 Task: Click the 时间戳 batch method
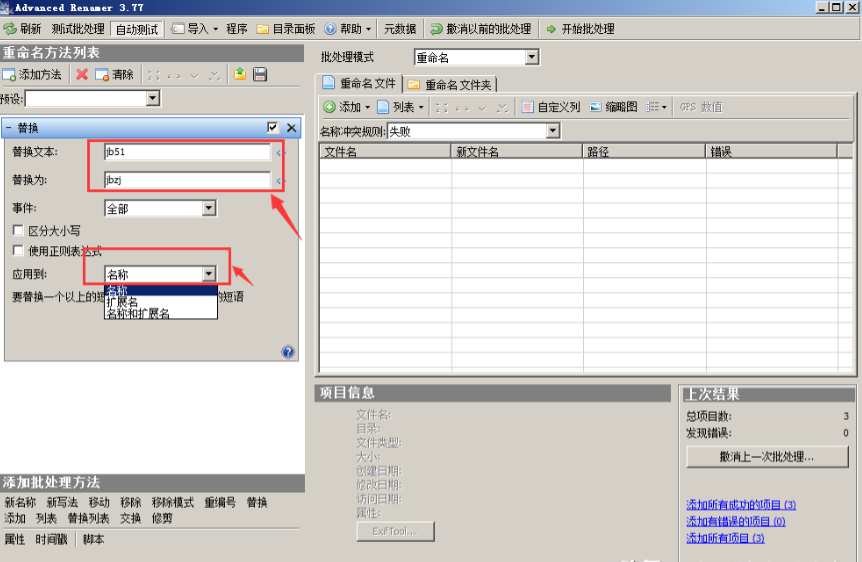pos(52,539)
